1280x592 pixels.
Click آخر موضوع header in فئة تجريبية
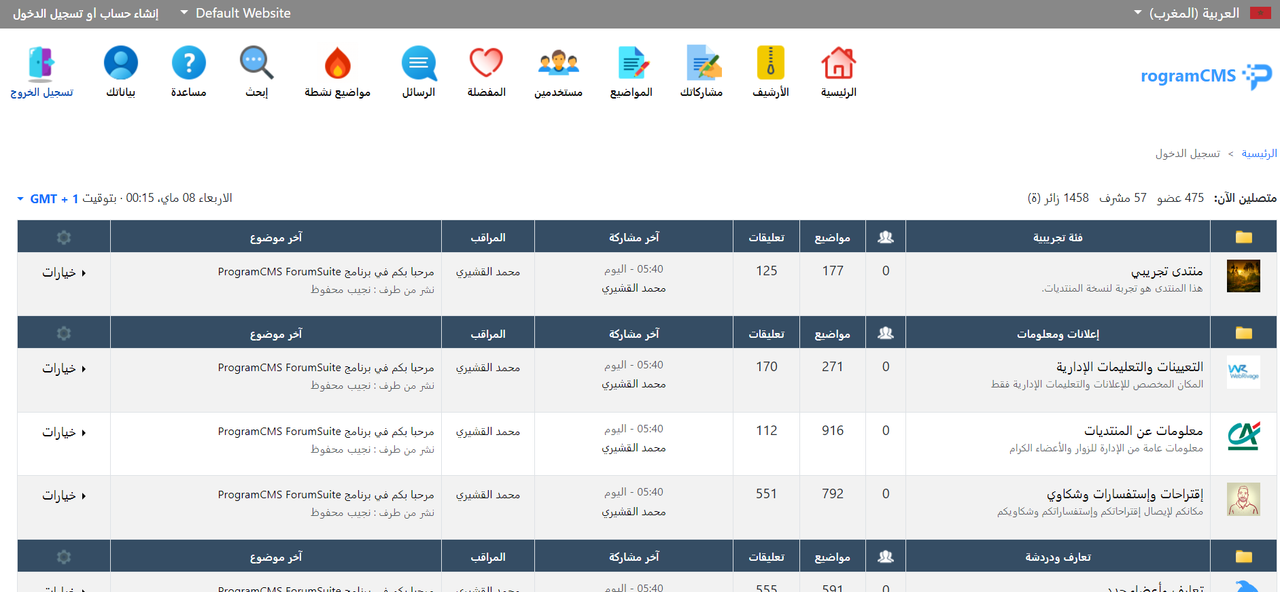[276, 238]
